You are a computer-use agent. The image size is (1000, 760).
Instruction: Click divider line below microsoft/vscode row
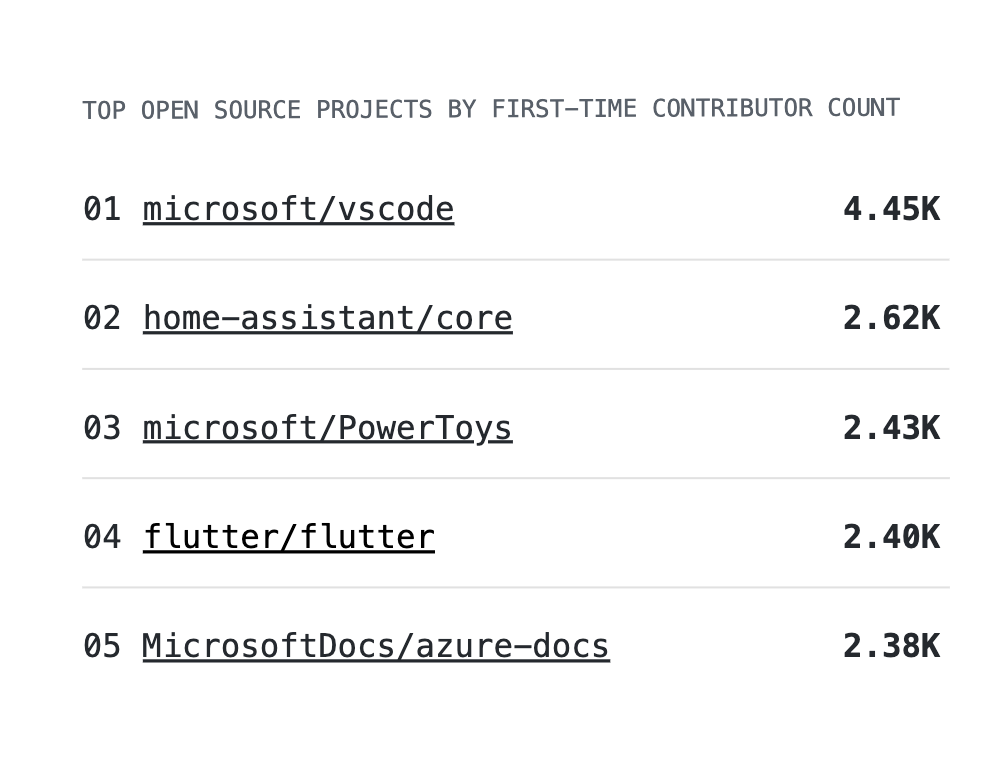(516, 259)
